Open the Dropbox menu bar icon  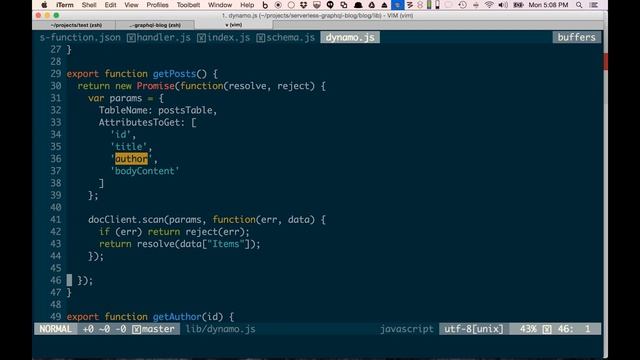point(304,5)
